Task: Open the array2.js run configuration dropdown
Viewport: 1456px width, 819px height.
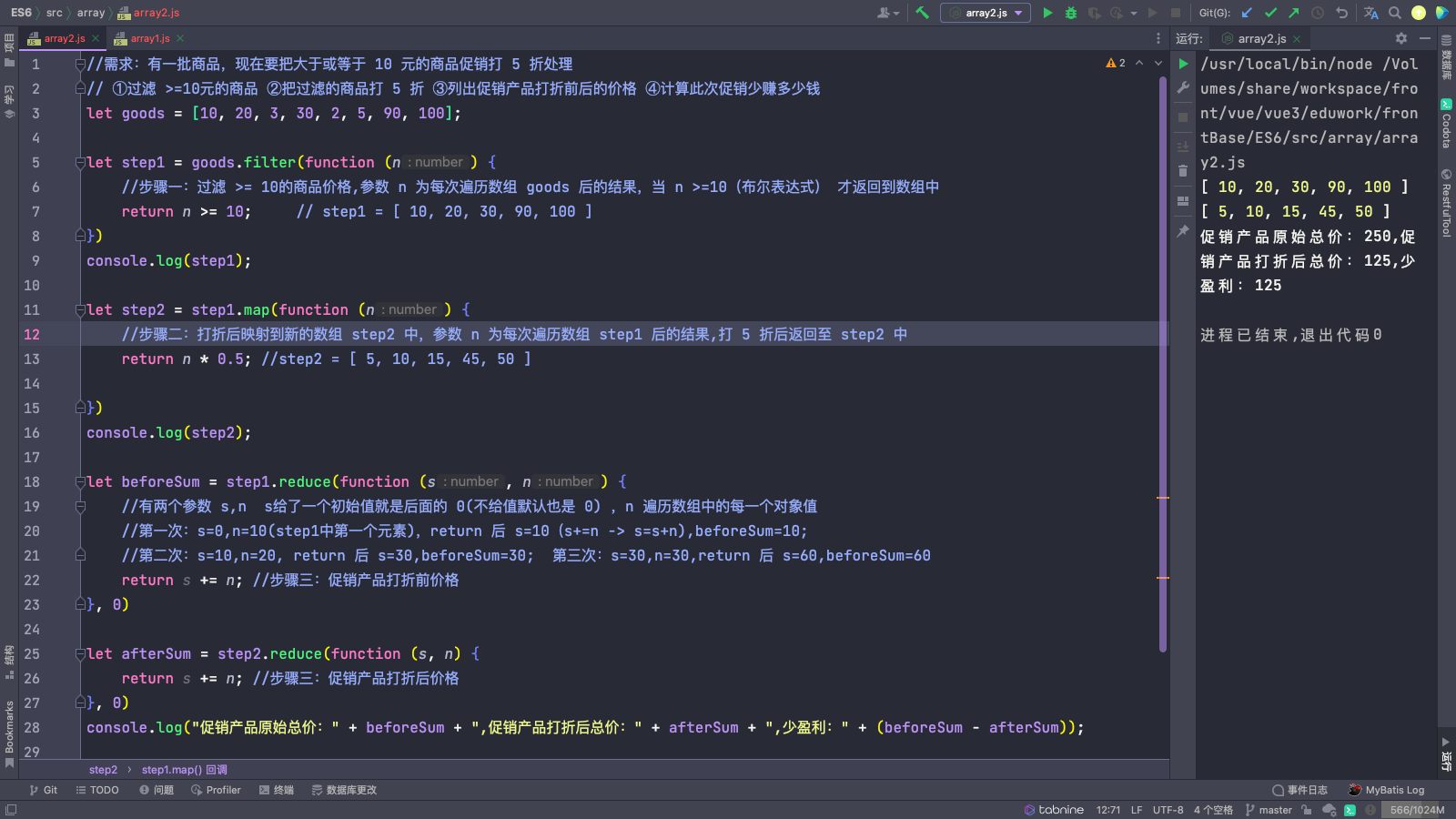Action: [986, 13]
